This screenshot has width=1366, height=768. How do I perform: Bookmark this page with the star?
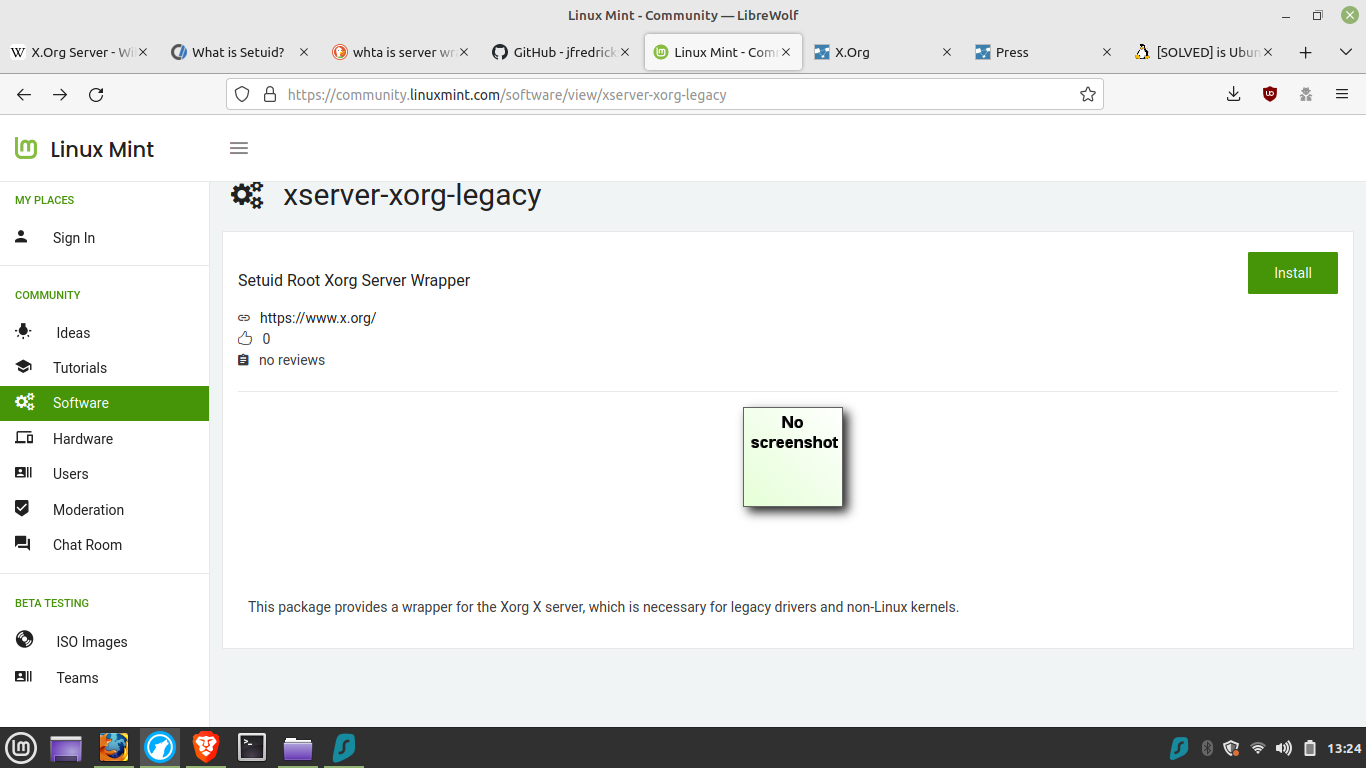click(1088, 94)
